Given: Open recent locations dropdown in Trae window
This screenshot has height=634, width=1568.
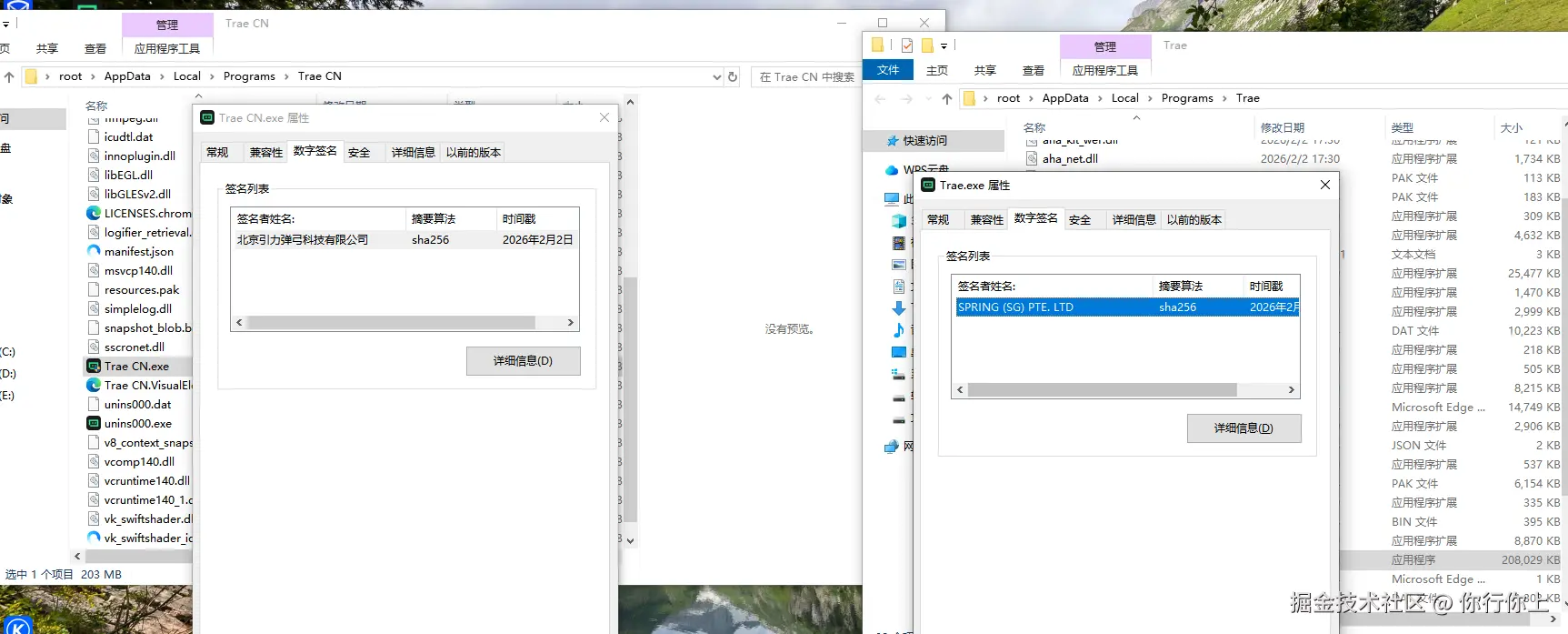Looking at the screenshot, I should point(928,98).
